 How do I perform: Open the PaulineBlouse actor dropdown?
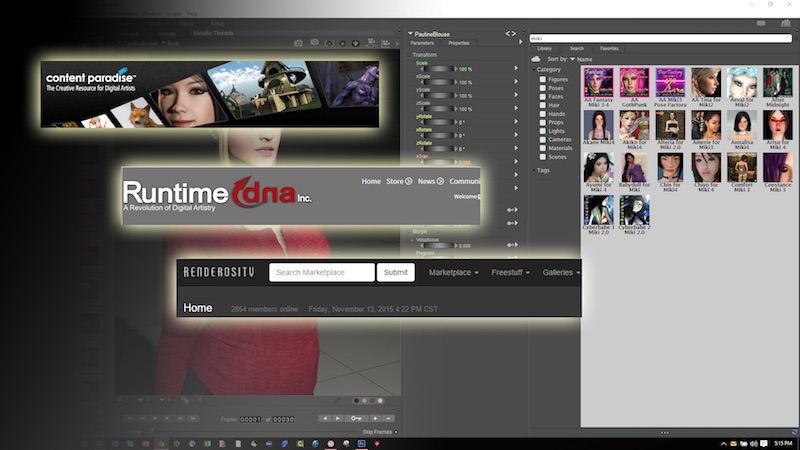pyautogui.click(x=410, y=34)
